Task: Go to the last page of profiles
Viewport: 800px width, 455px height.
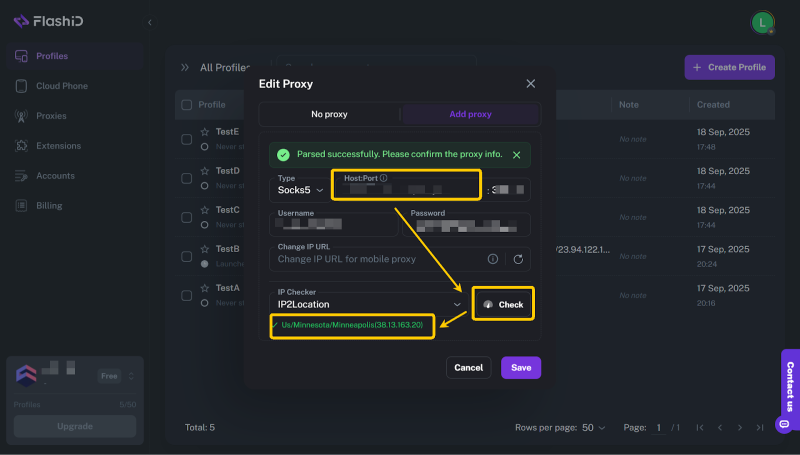Action: point(760,427)
